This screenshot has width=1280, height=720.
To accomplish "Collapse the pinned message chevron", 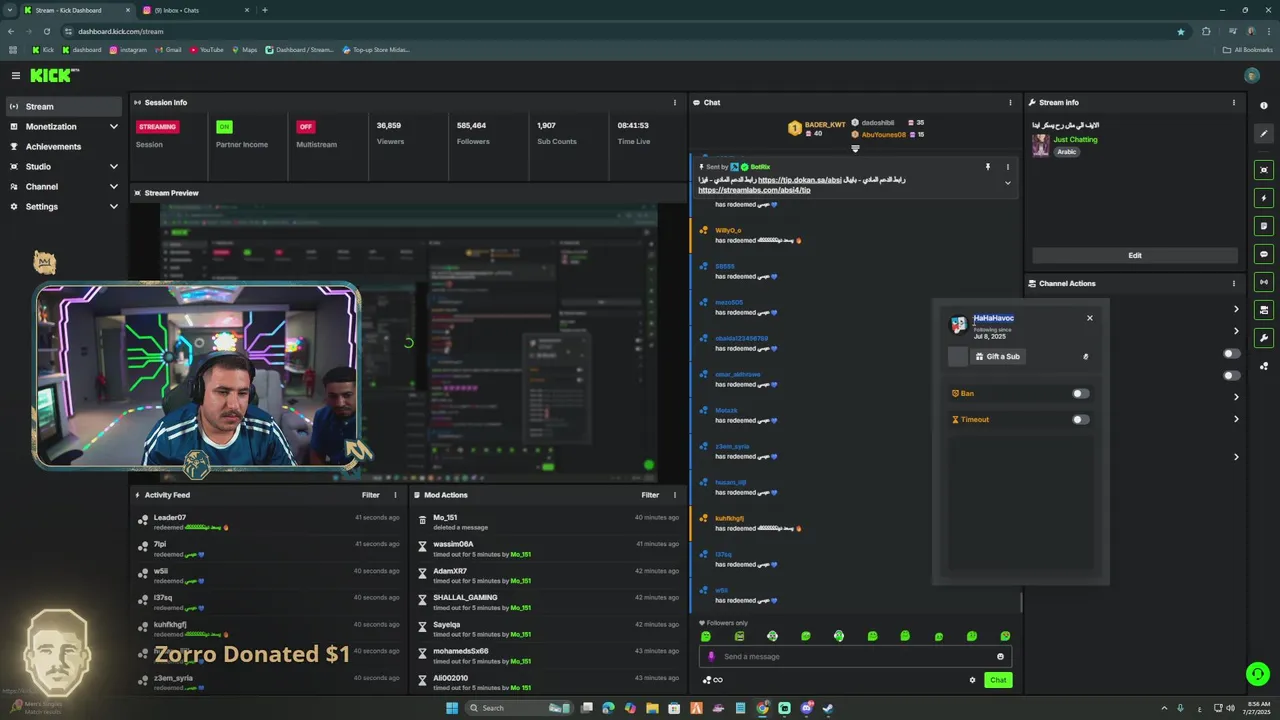I will [1007, 183].
